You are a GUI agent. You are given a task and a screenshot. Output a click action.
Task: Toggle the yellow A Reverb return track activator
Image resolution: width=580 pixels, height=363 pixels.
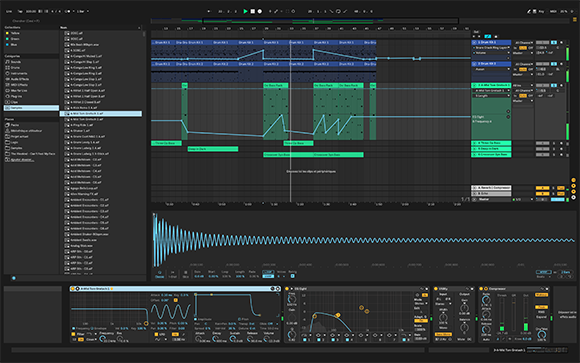coord(542,188)
